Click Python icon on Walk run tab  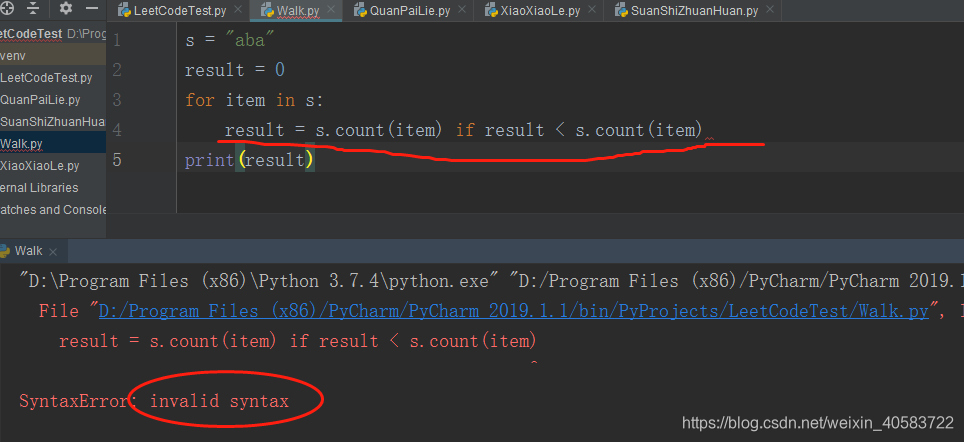[5, 251]
